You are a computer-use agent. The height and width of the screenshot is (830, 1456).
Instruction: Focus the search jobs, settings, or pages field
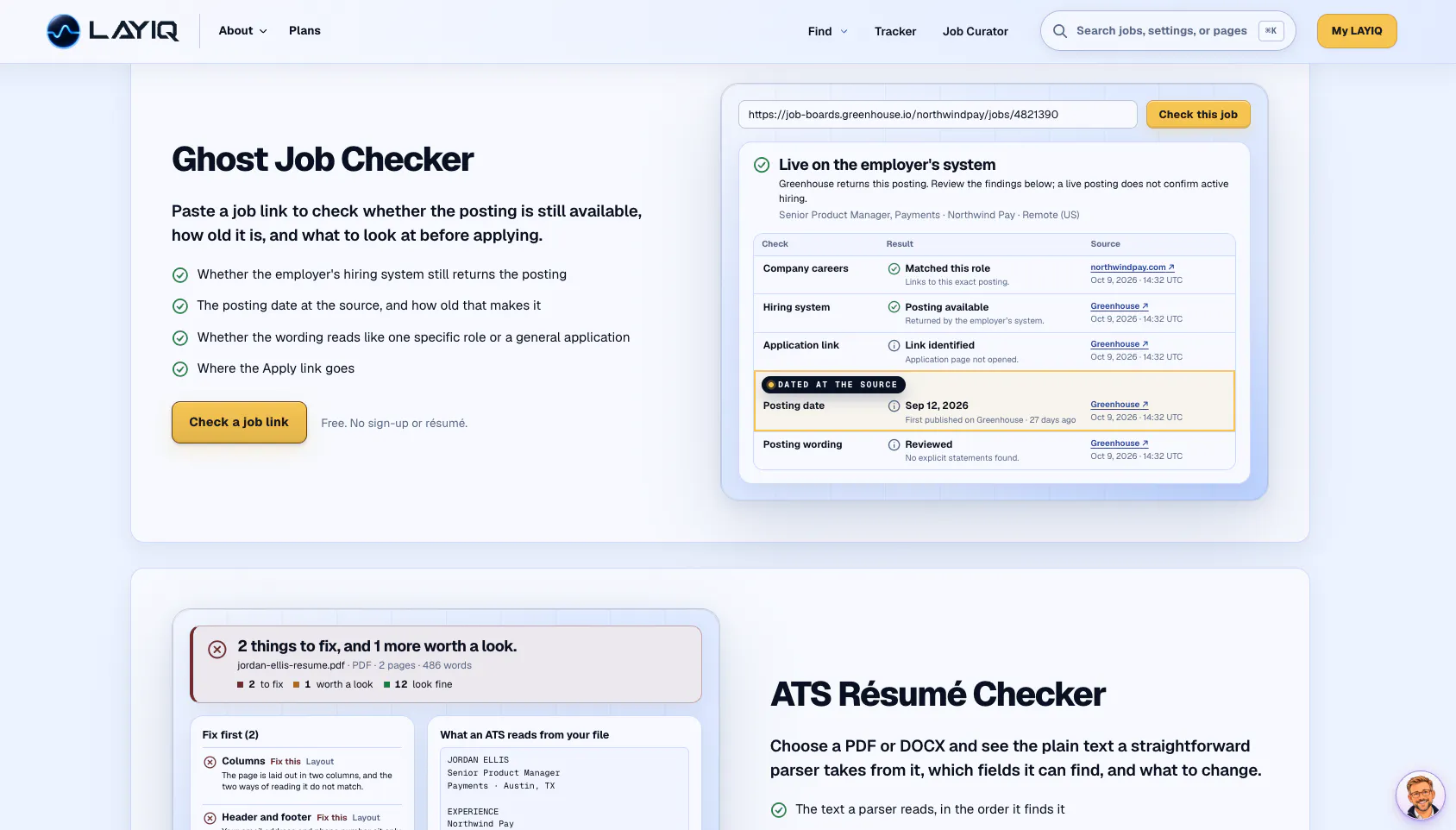1168,31
